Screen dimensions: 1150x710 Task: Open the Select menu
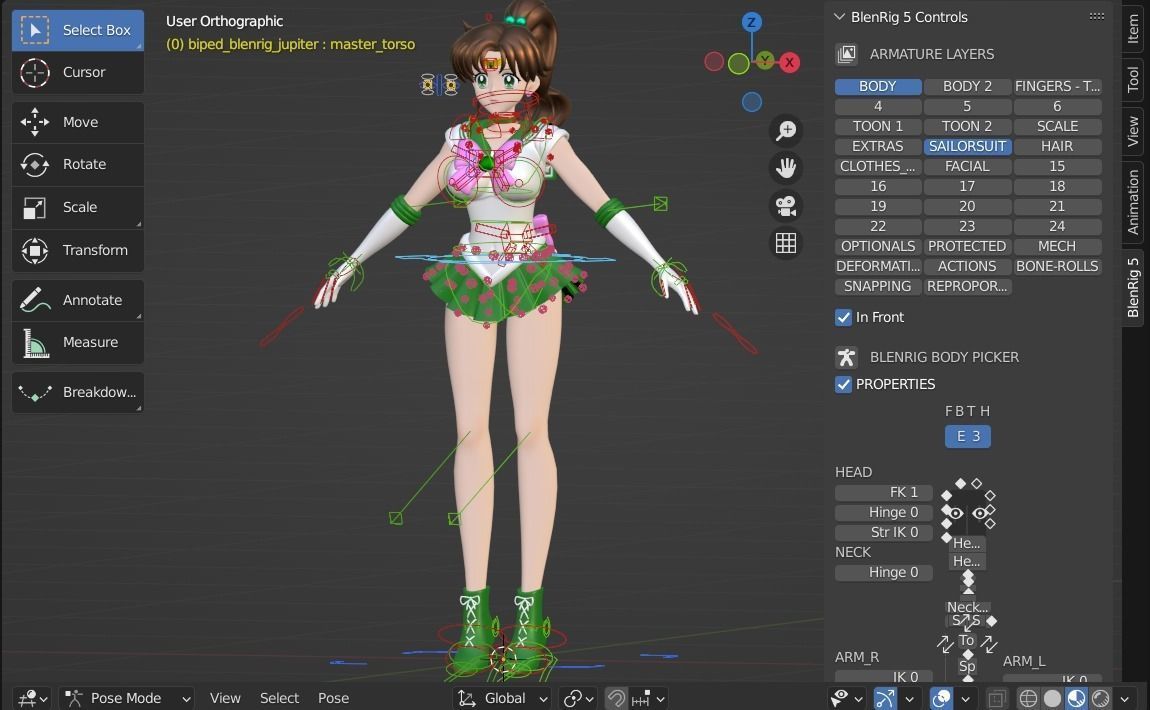tap(279, 698)
